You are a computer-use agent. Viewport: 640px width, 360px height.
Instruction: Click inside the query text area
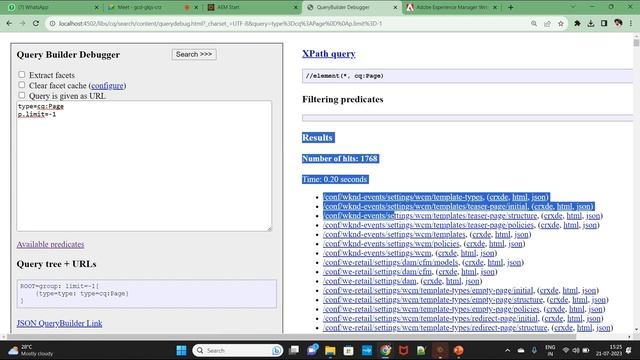(144, 166)
